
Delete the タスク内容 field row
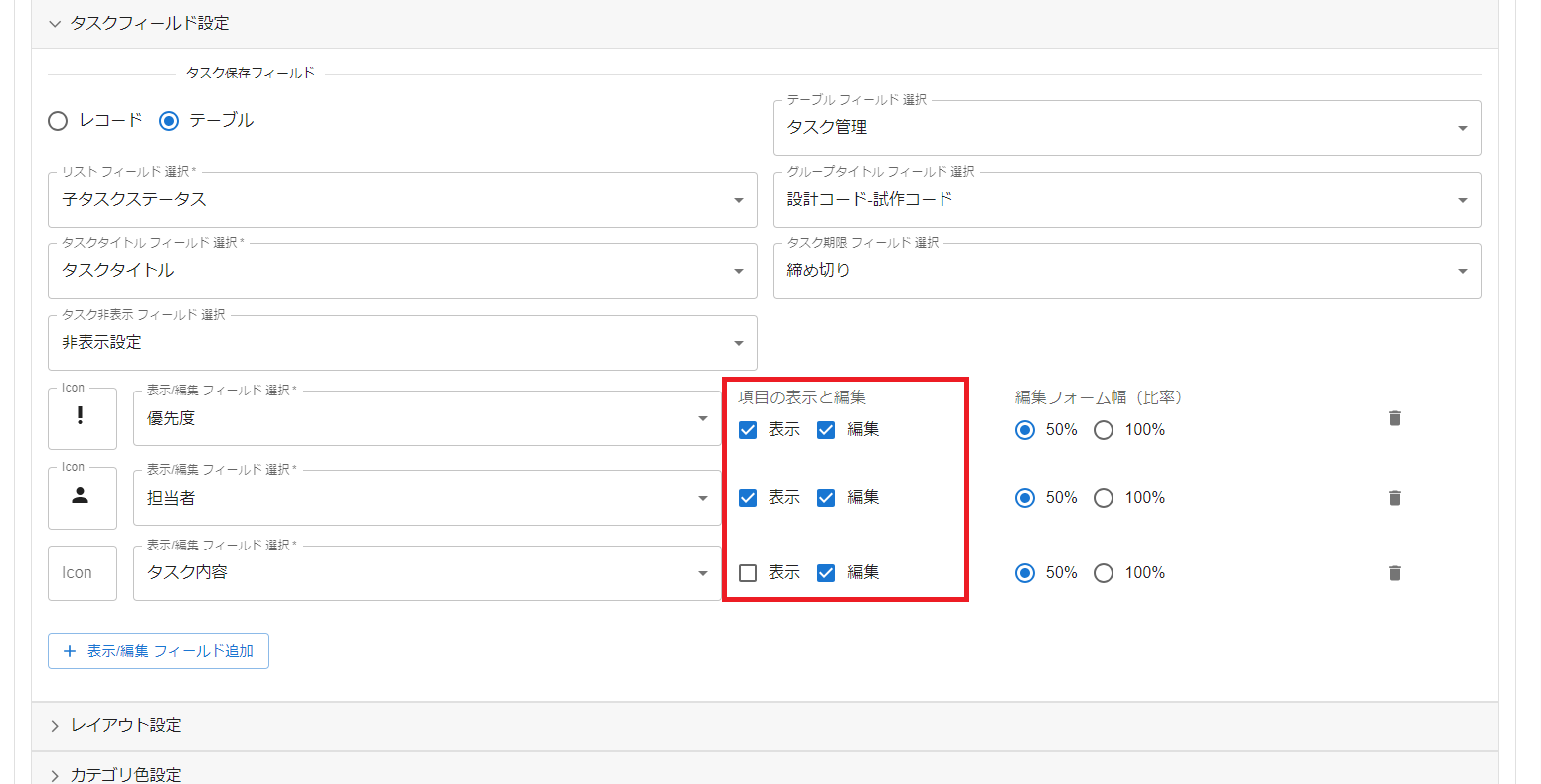point(1394,573)
